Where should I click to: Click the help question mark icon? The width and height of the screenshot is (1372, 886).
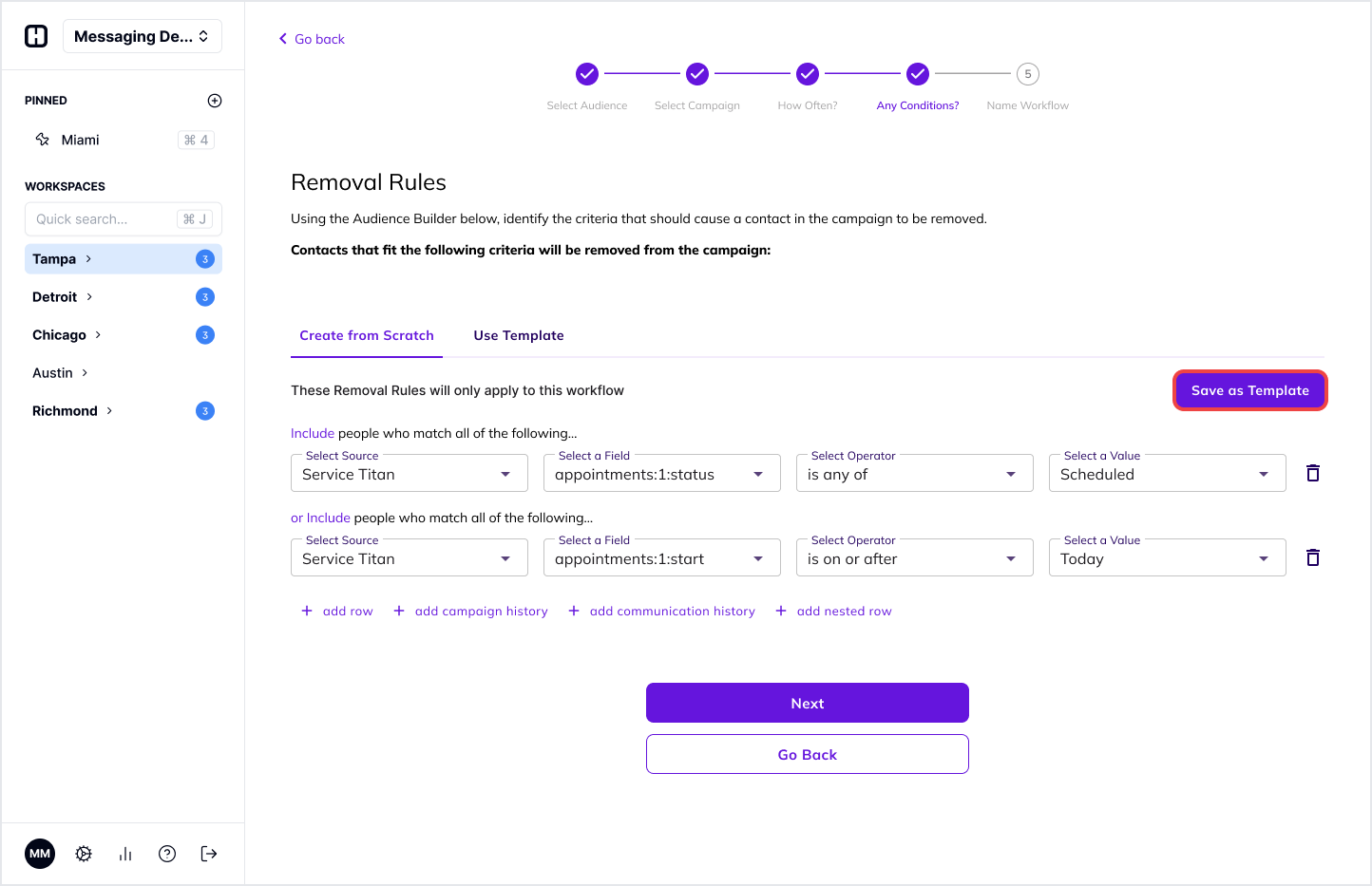(x=166, y=854)
